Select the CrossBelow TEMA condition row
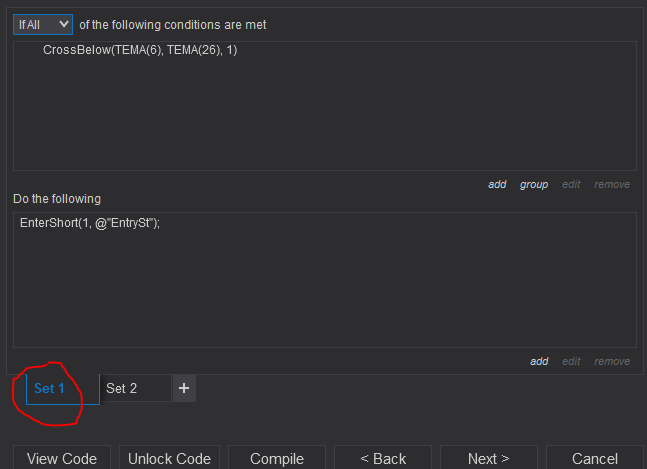The height and width of the screenshot is (469, 647). (x=140, y=49)
